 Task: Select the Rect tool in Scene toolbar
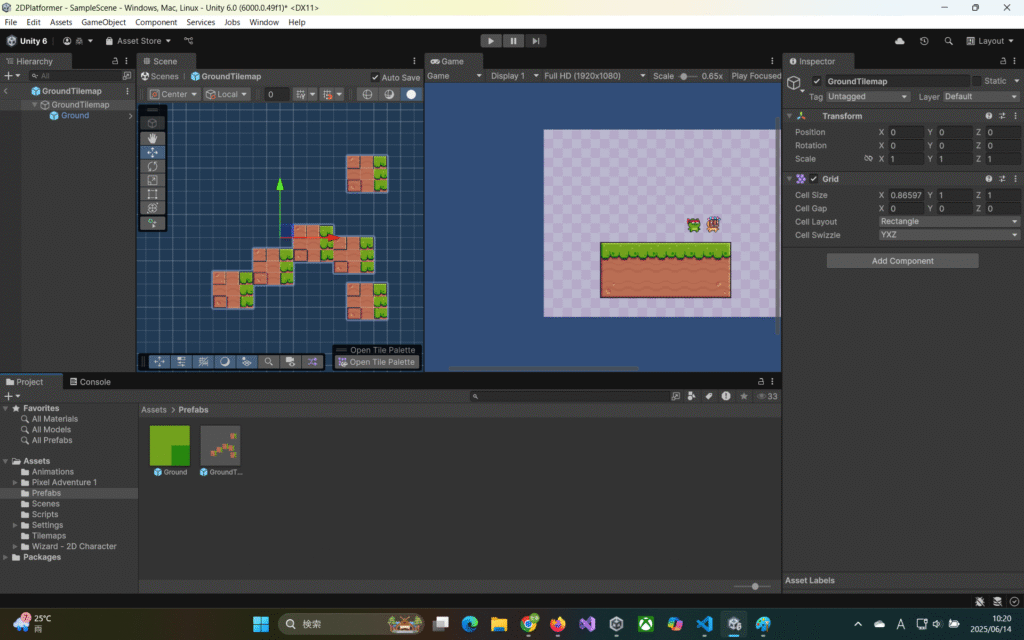tap(152, 194)
